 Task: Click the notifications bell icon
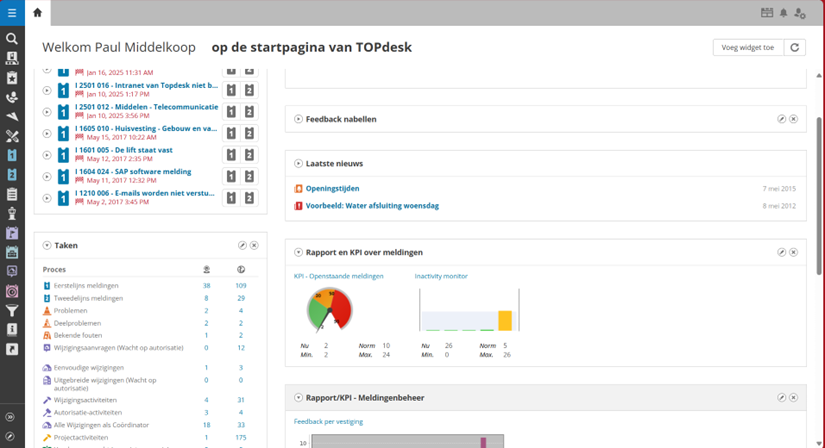coord(784,13)
